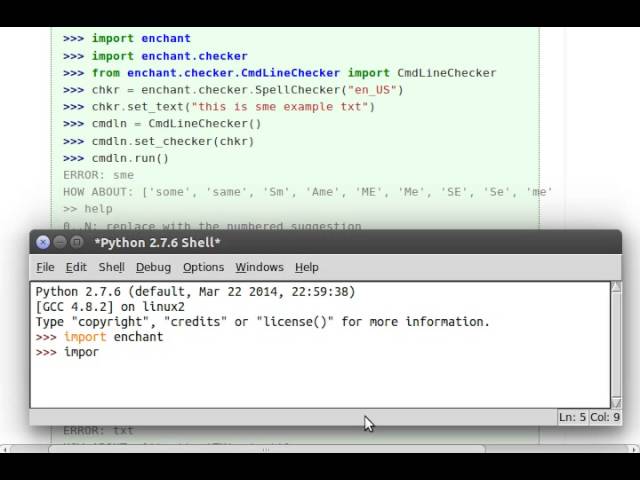Click the shell scrollbar down arrow
640x480 pixels.
click(616, 403)
